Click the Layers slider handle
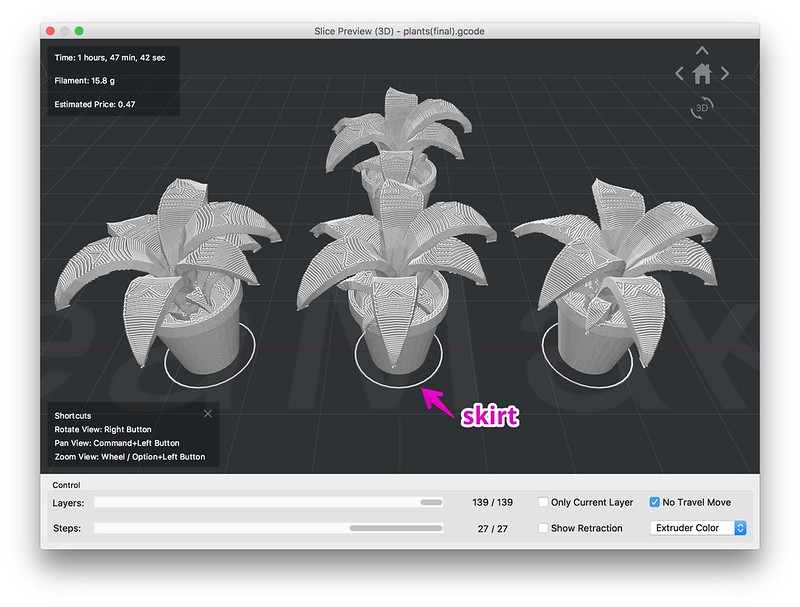The height and width of the screenshot is (607, 800). click(431, 503)
